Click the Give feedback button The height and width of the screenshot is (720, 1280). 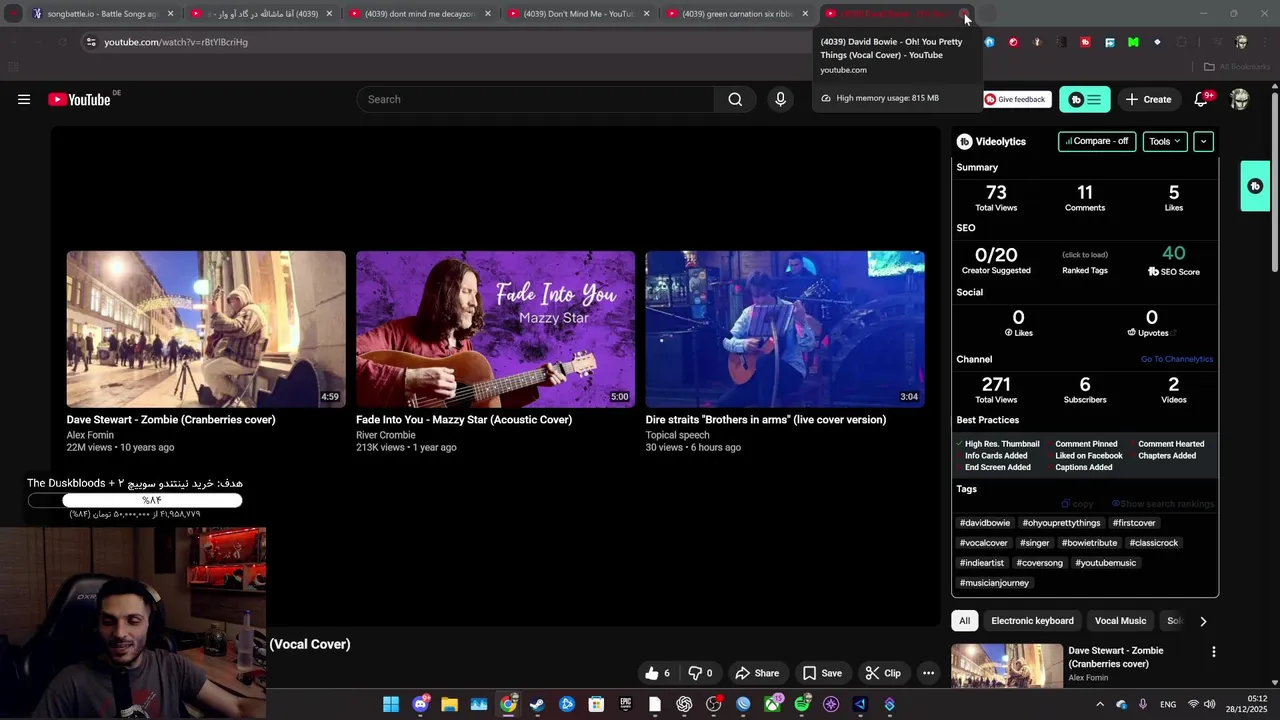(1016, 99)
